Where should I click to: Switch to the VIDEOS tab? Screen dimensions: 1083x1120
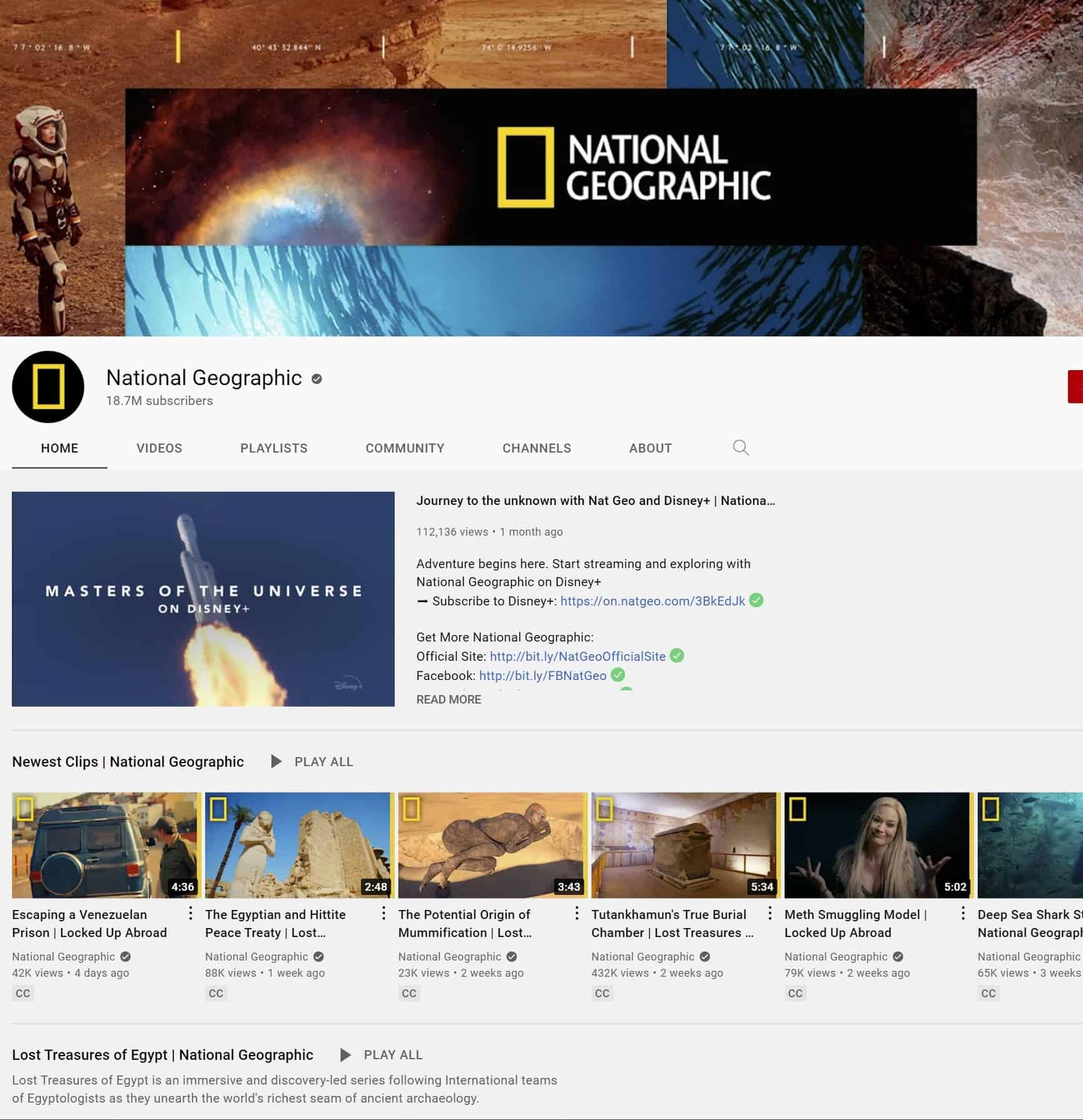[x=159, y=447]
